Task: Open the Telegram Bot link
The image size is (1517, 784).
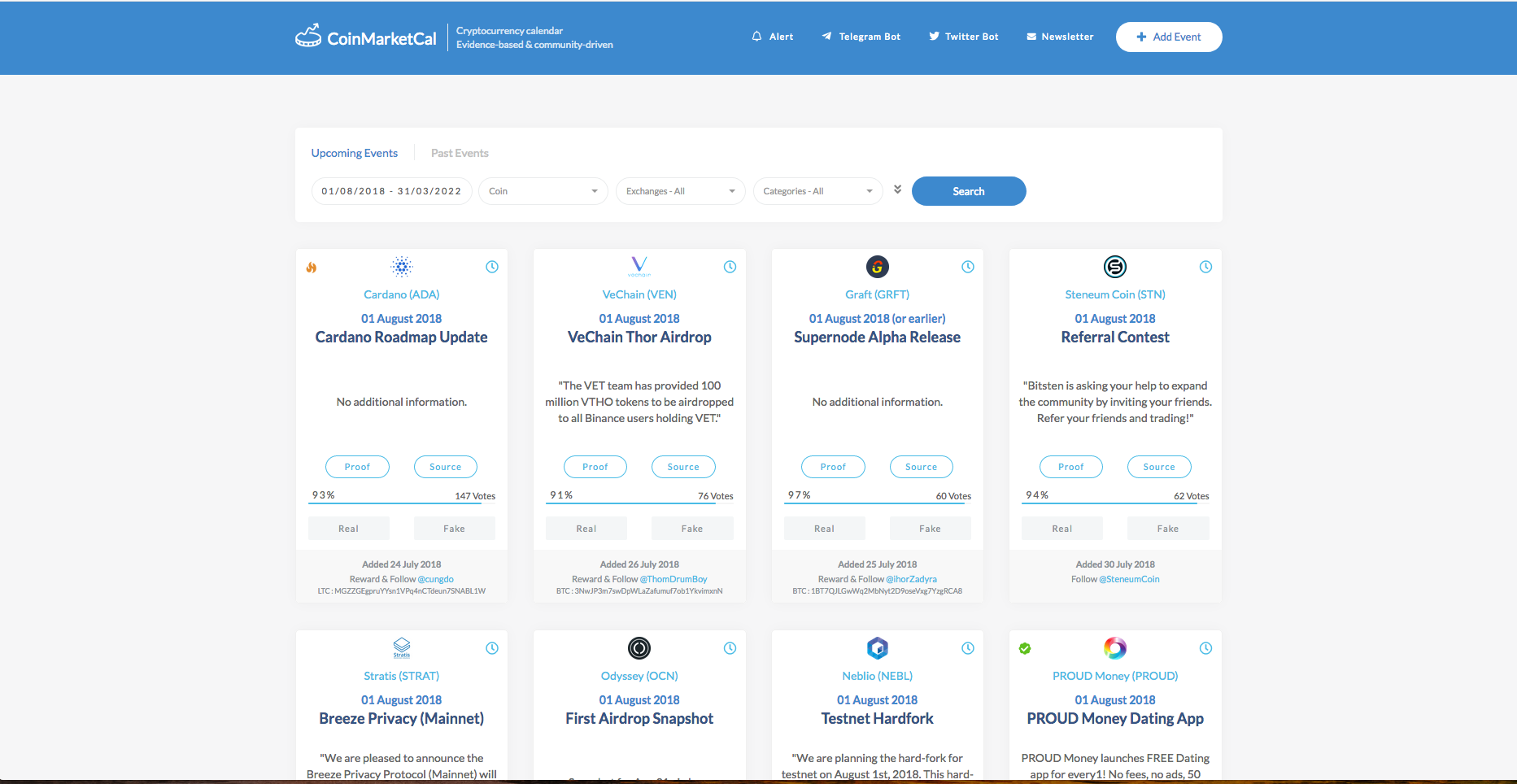Action: pyautogui.click(x=861, y=37)
